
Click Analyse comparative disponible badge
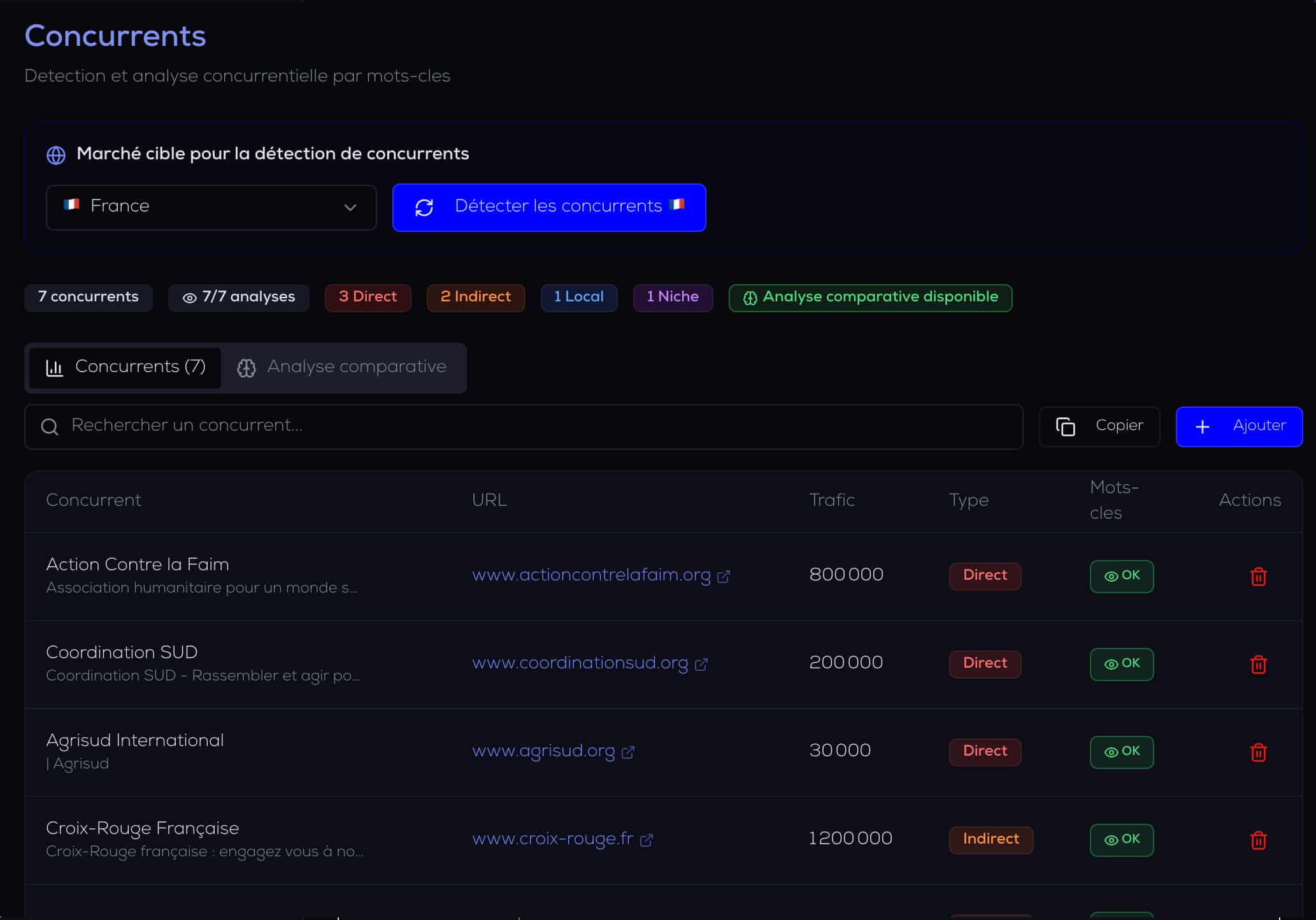pos(871,298)
